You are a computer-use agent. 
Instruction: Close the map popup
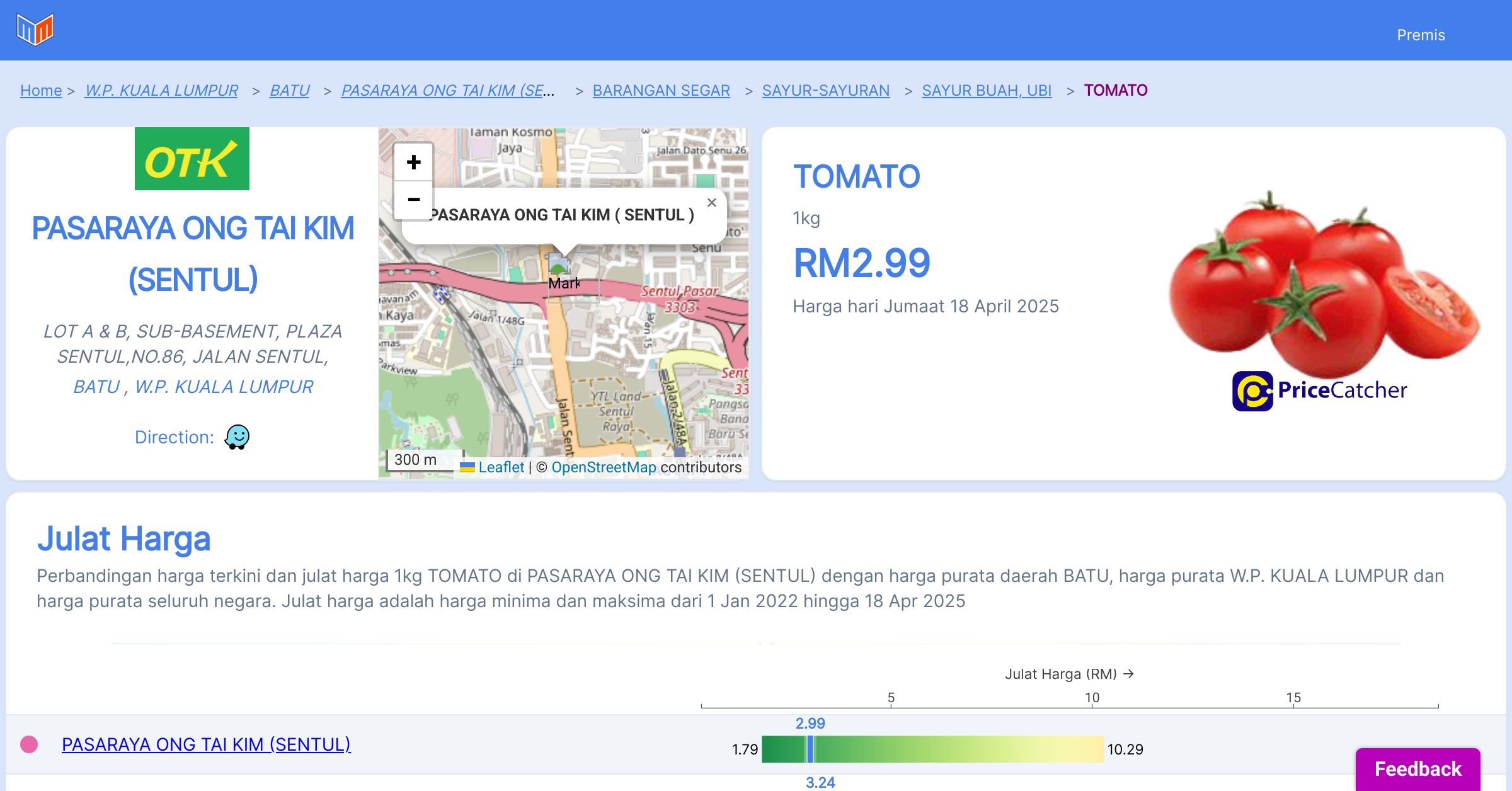click(x=711, y=203)
